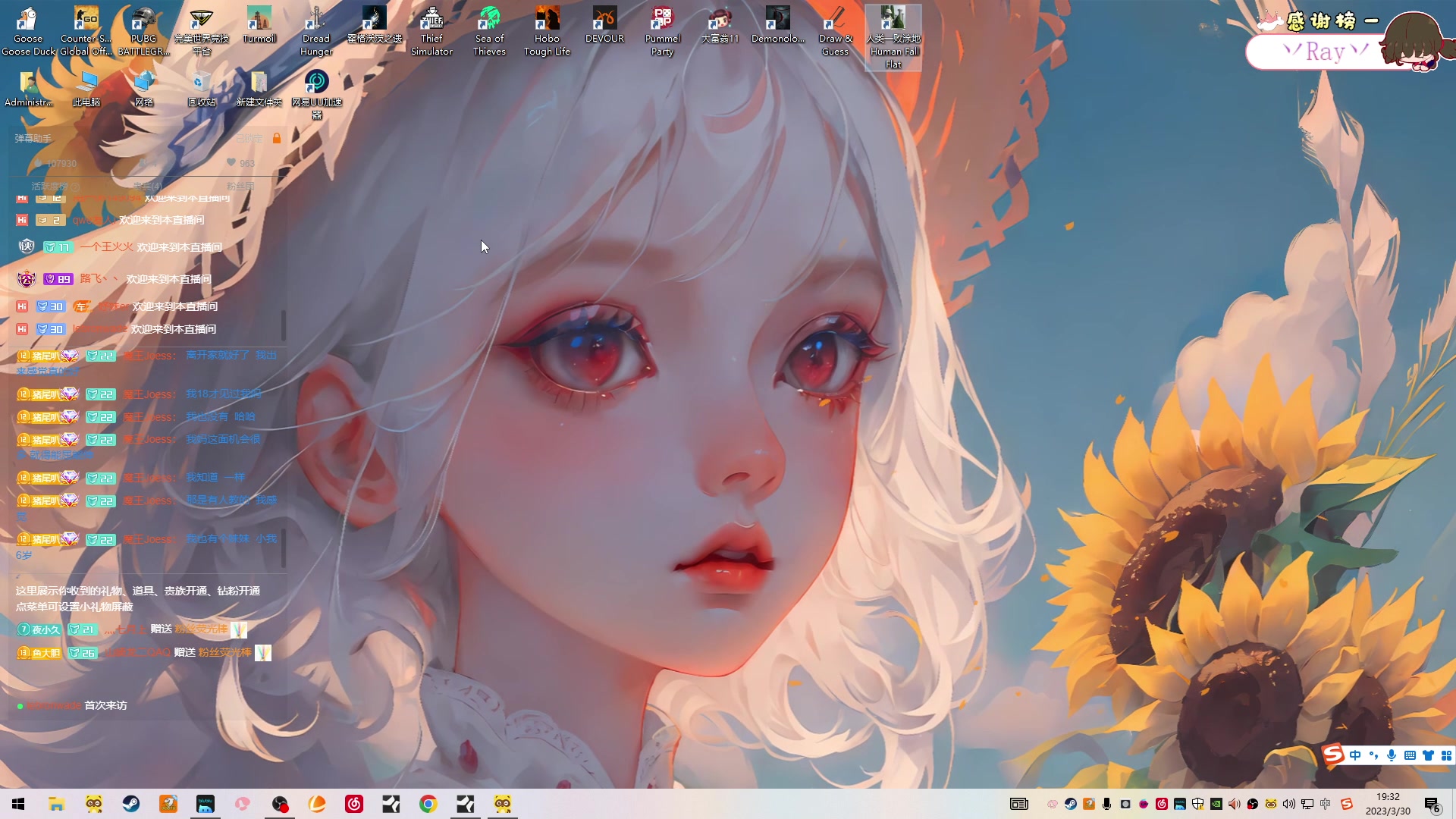Open PUBG BATTLEGROUNDS desktop shortcut
1456x819 pixels.
click(143, 32)
